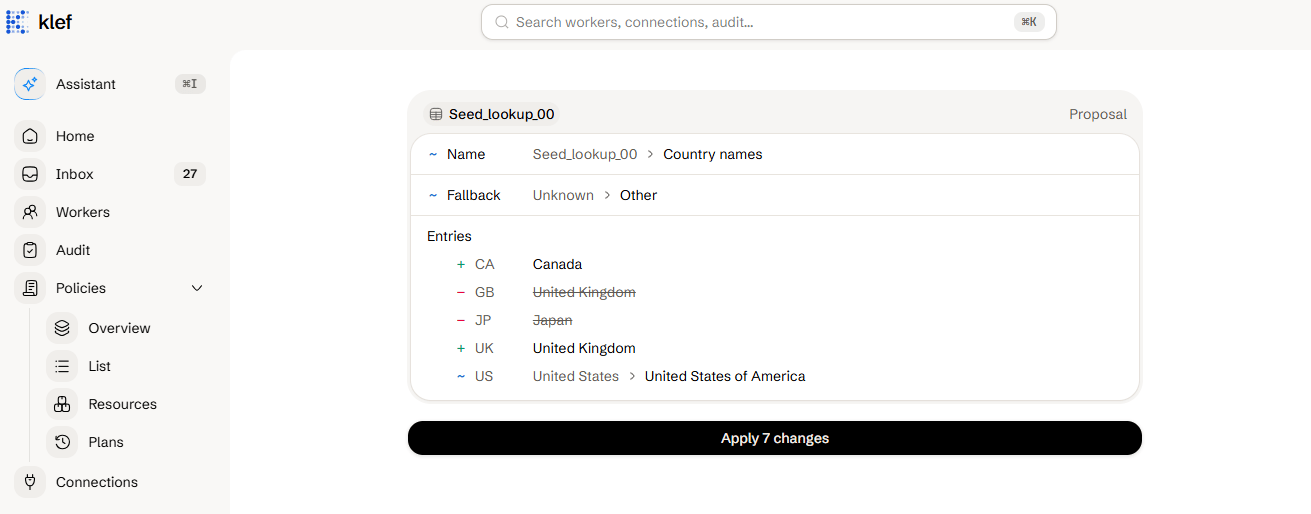Image resolution: width=1311 pixels, height=514 pixels.
Task: Click the search magnifier icon
Action: (x=502, y=22)
